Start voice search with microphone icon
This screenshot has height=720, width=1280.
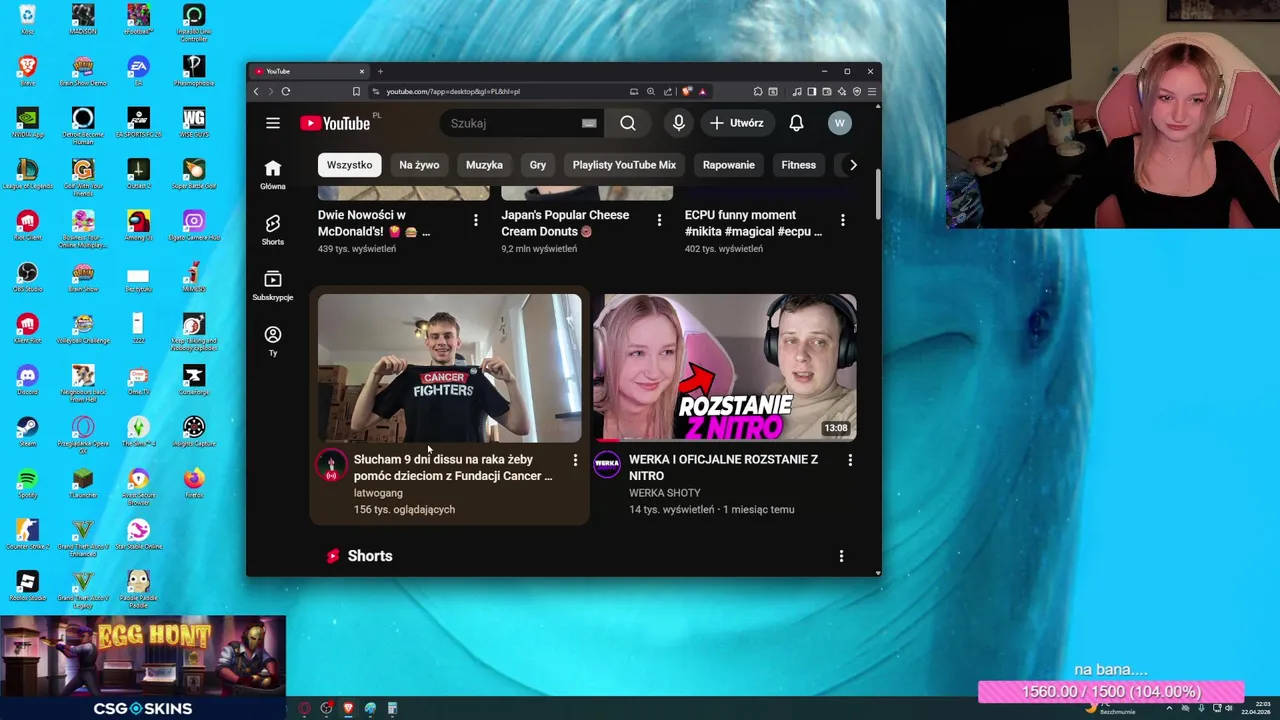[679, 123]
